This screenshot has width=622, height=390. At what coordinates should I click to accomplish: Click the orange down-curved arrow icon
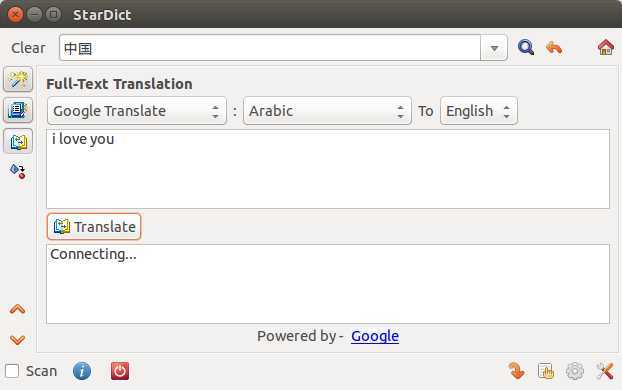pos(516,371)
